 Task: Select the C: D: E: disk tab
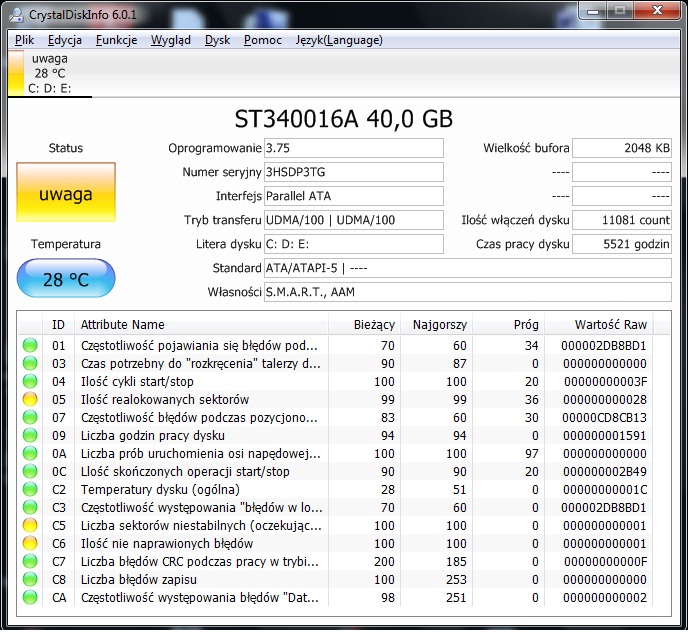49,74
